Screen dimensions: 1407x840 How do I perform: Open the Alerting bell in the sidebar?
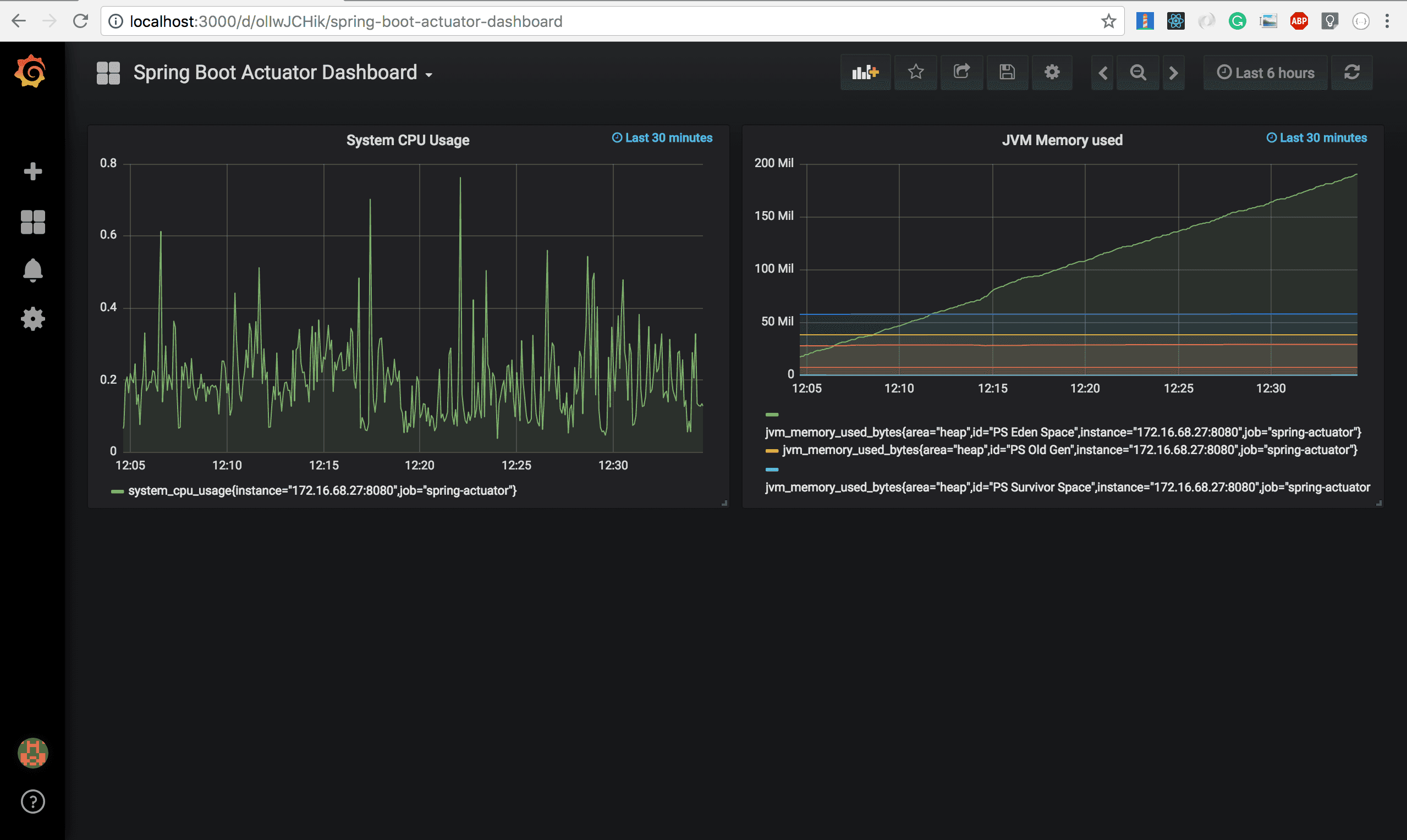pos(32,270)
